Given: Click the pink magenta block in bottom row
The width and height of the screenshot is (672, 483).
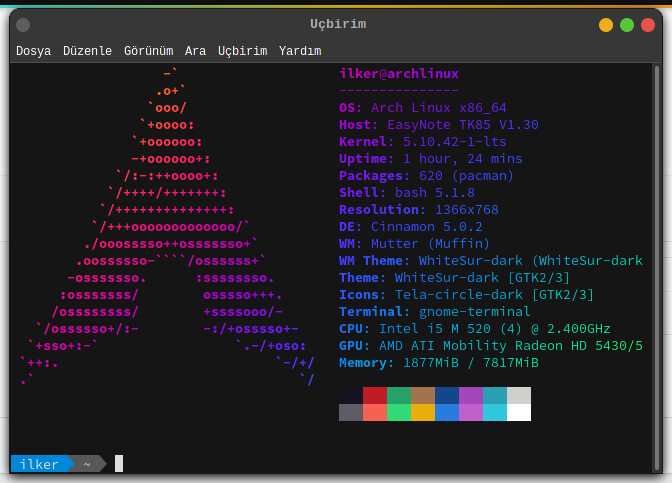Looking at the screenshot, I should [x=471, y=412].
